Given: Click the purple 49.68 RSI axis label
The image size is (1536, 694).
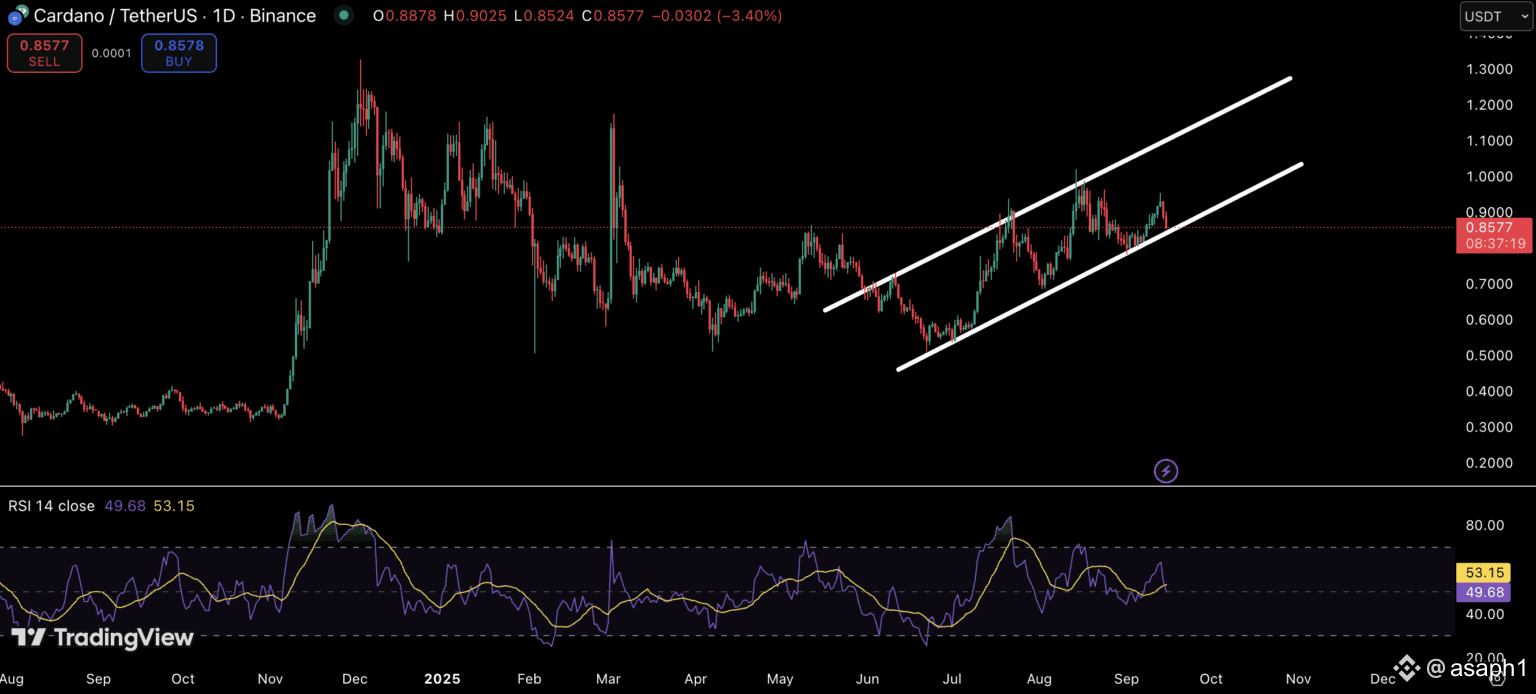Looking at the screenshot, I should (1482, 592).
